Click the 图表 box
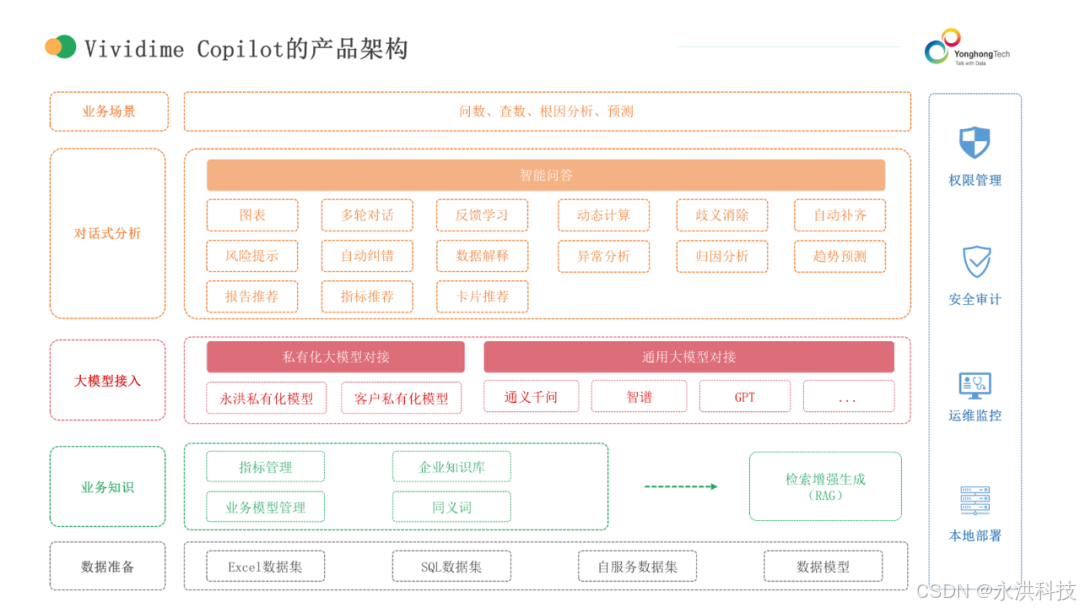 tap(252, 216)
